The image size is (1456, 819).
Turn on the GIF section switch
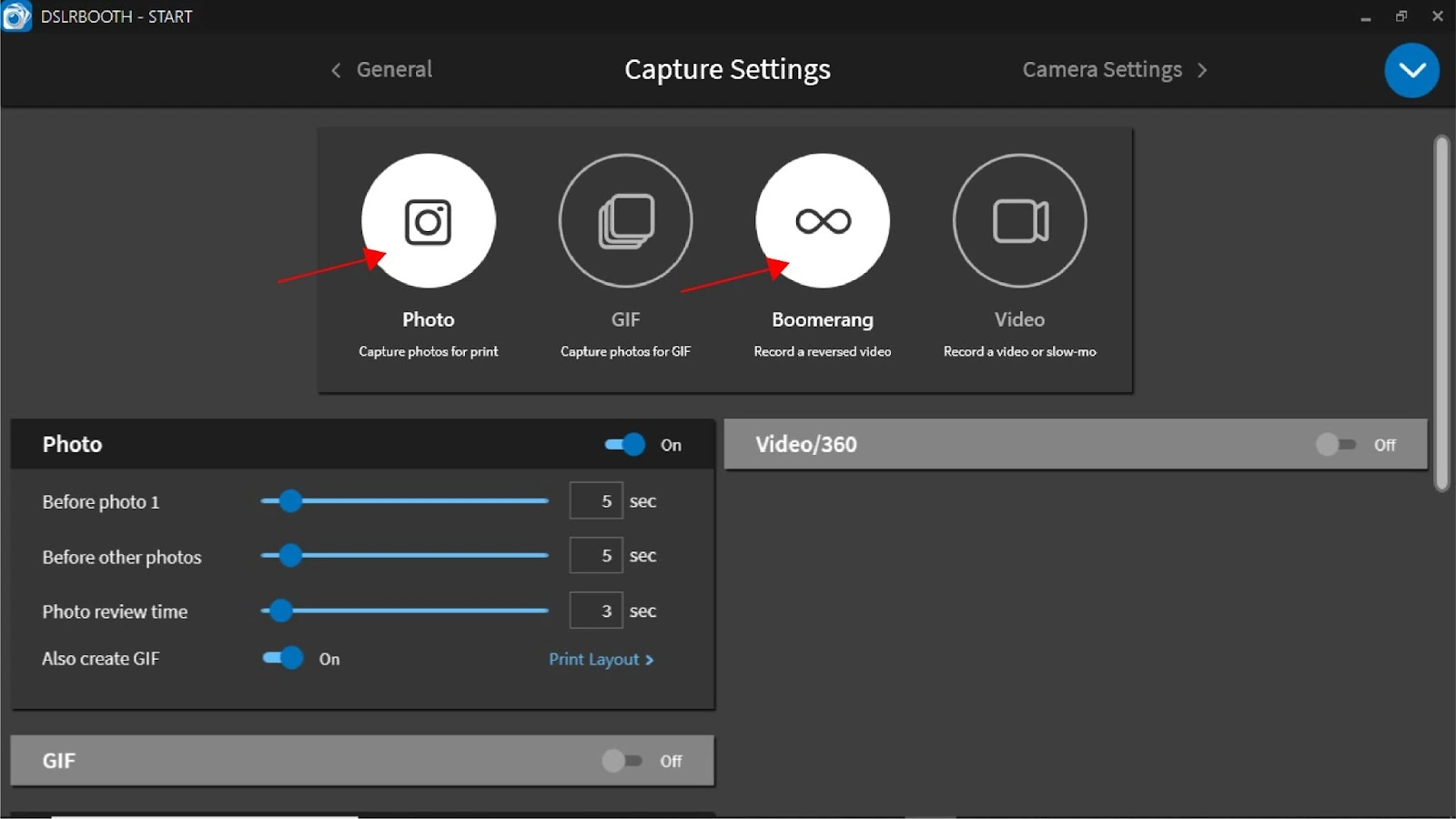622,761
